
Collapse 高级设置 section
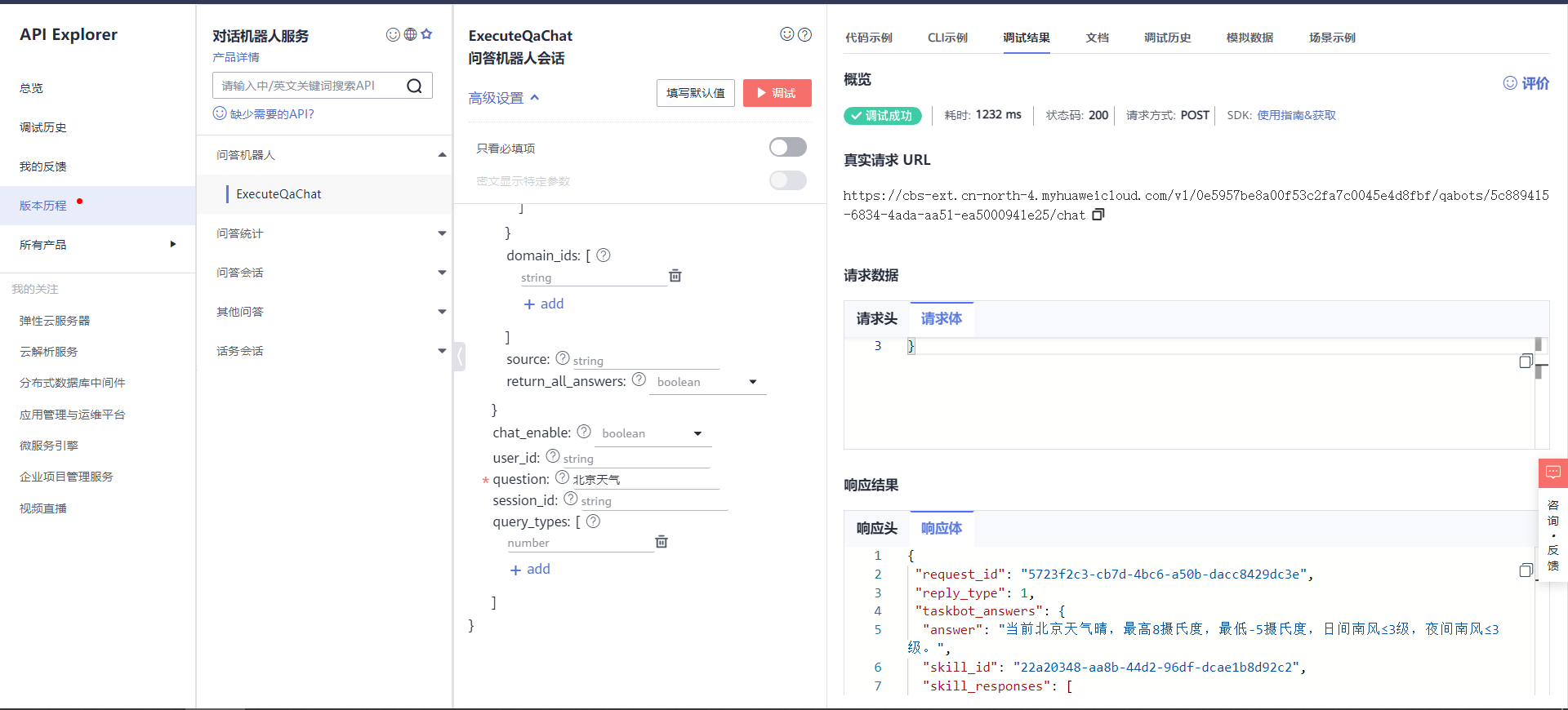[504, 98]
